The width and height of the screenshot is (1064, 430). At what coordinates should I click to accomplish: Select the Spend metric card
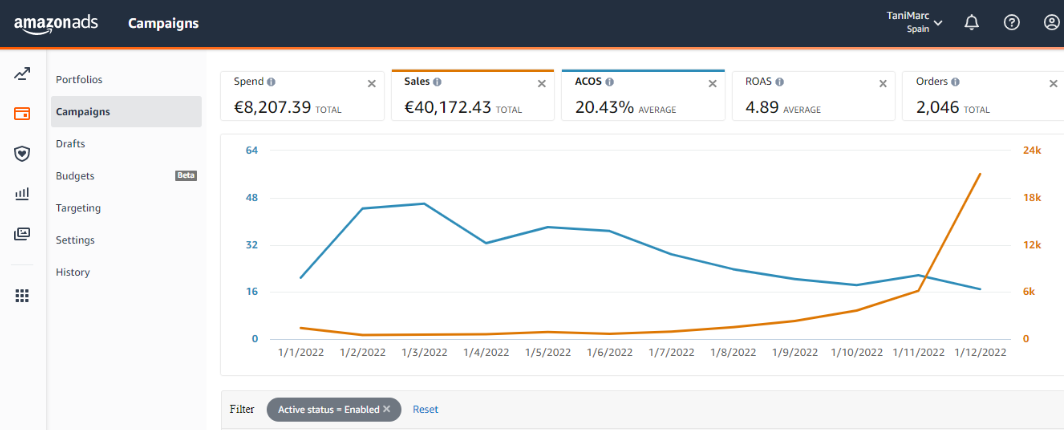303,96
